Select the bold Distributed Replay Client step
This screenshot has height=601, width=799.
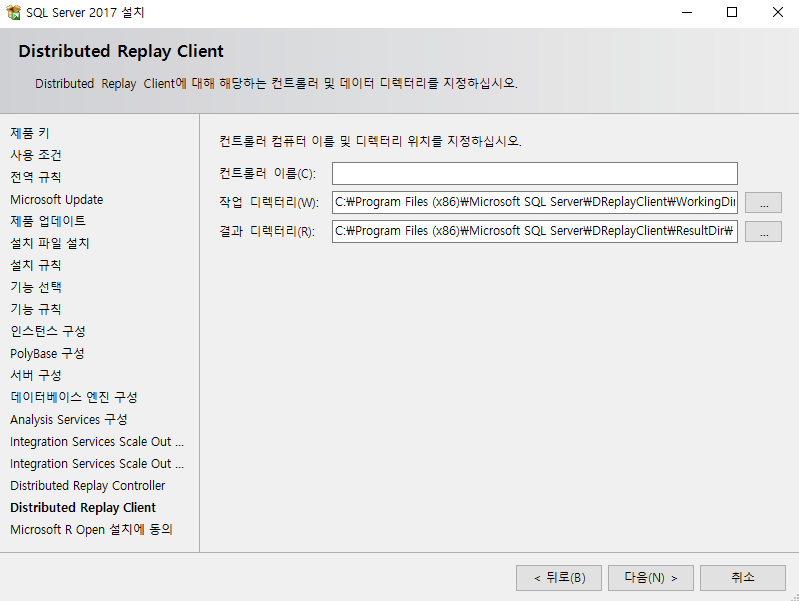click(83, 508)
